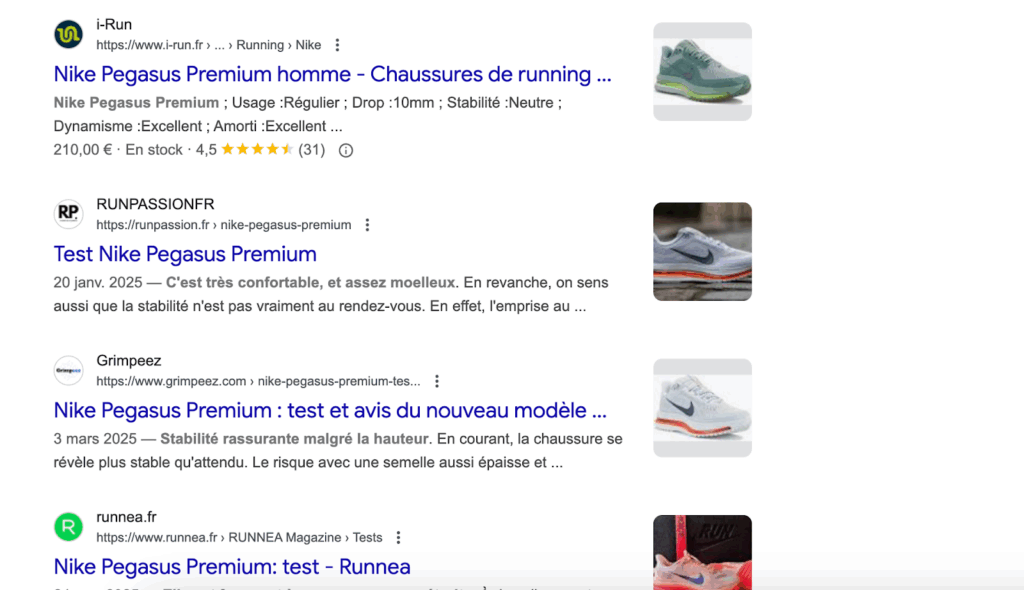
Task: Click the Grimpeez site favicon
Action: tap(68, 370)
